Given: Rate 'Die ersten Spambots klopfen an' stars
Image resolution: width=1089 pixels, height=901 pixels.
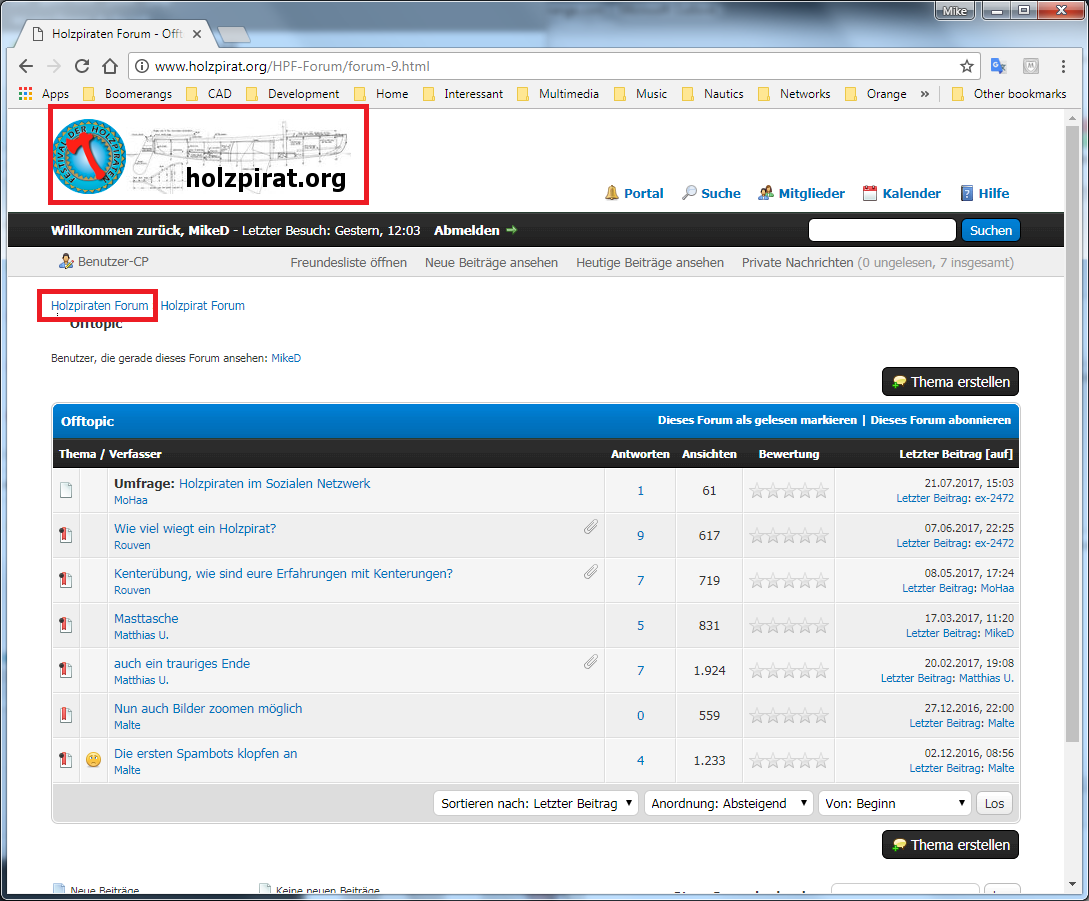Looking at the screenshot, I should [789, 761].
